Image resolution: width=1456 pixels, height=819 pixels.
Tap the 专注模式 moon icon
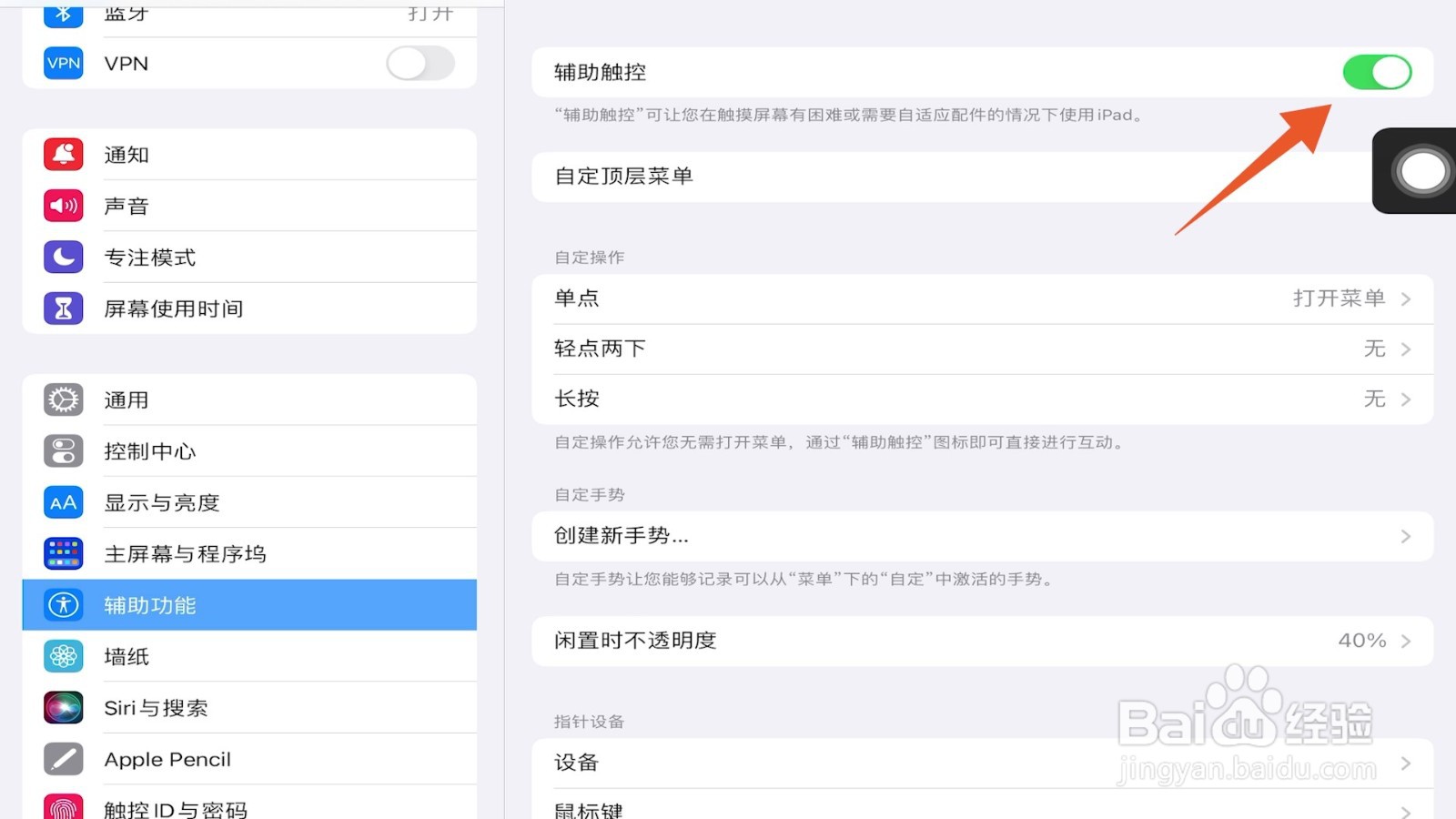(x=64, y=258)
